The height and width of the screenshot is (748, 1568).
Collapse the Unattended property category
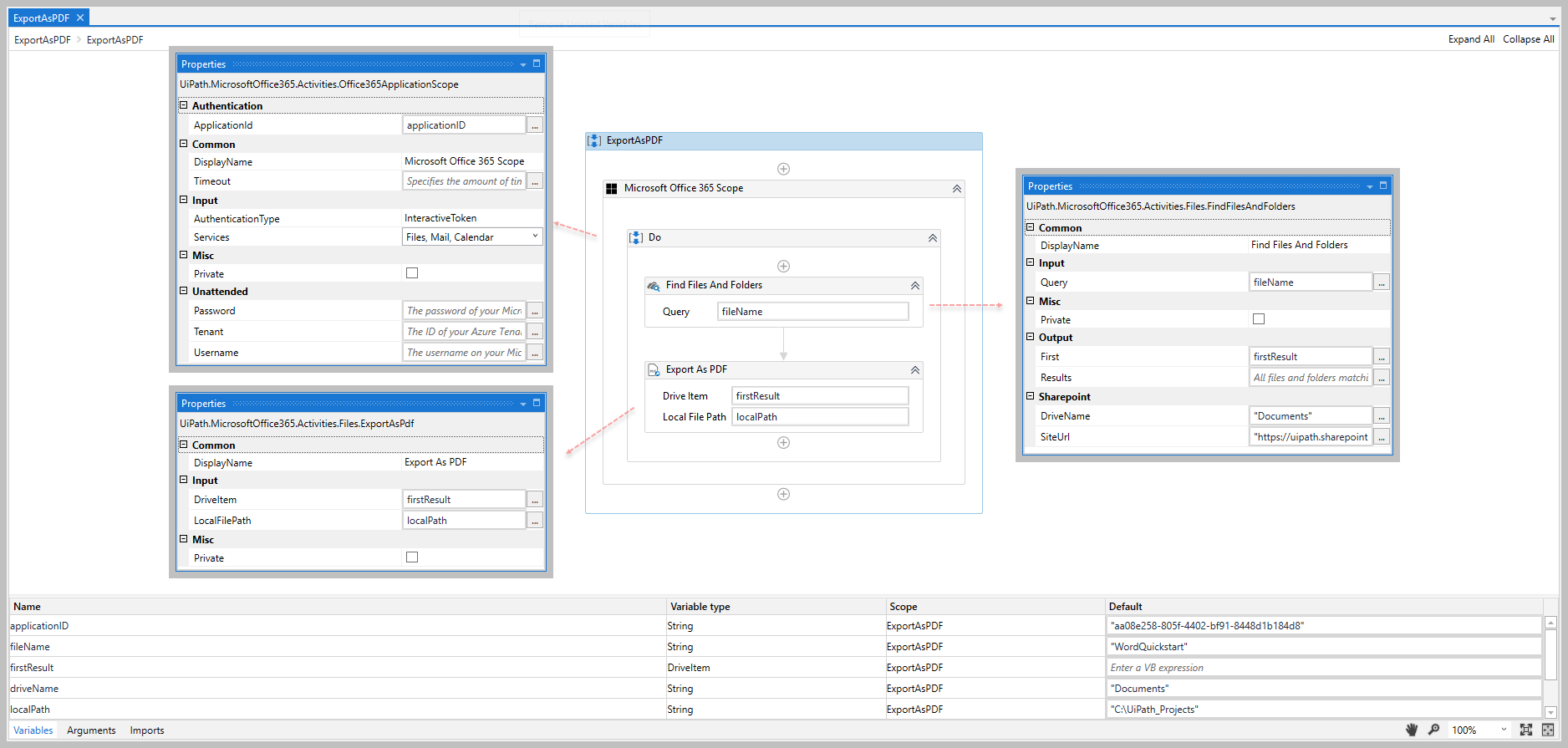coord(184,291)
